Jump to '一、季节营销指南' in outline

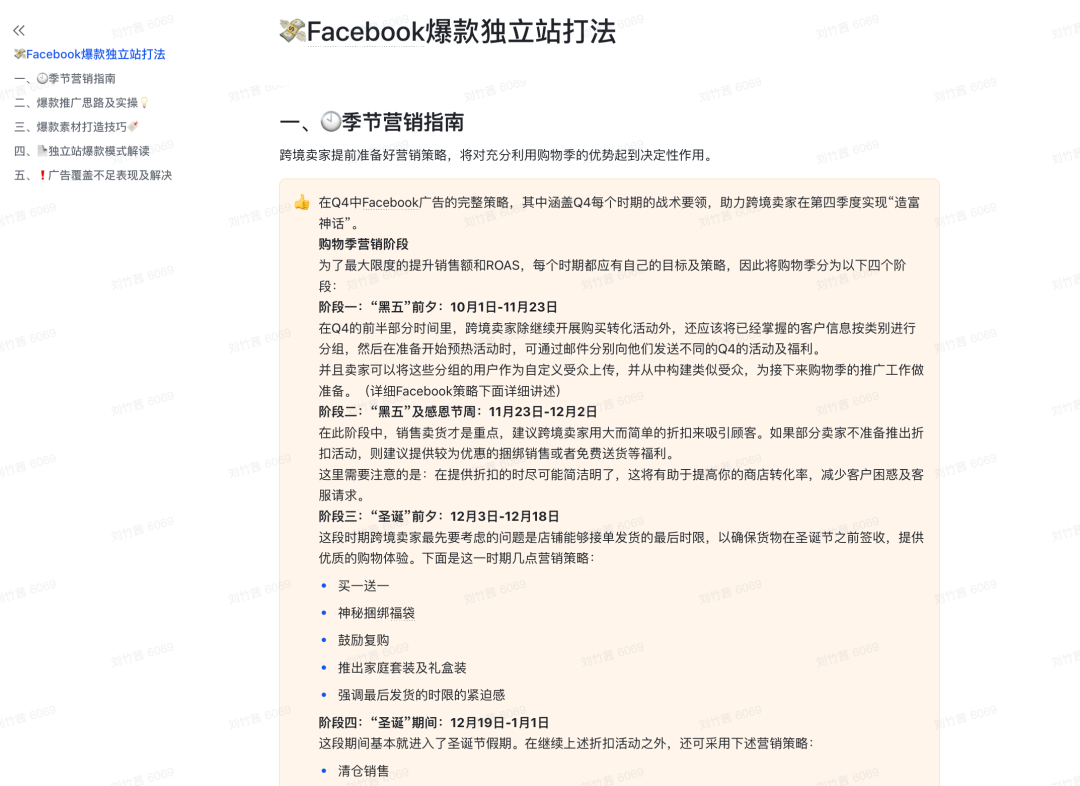point(65,79)
